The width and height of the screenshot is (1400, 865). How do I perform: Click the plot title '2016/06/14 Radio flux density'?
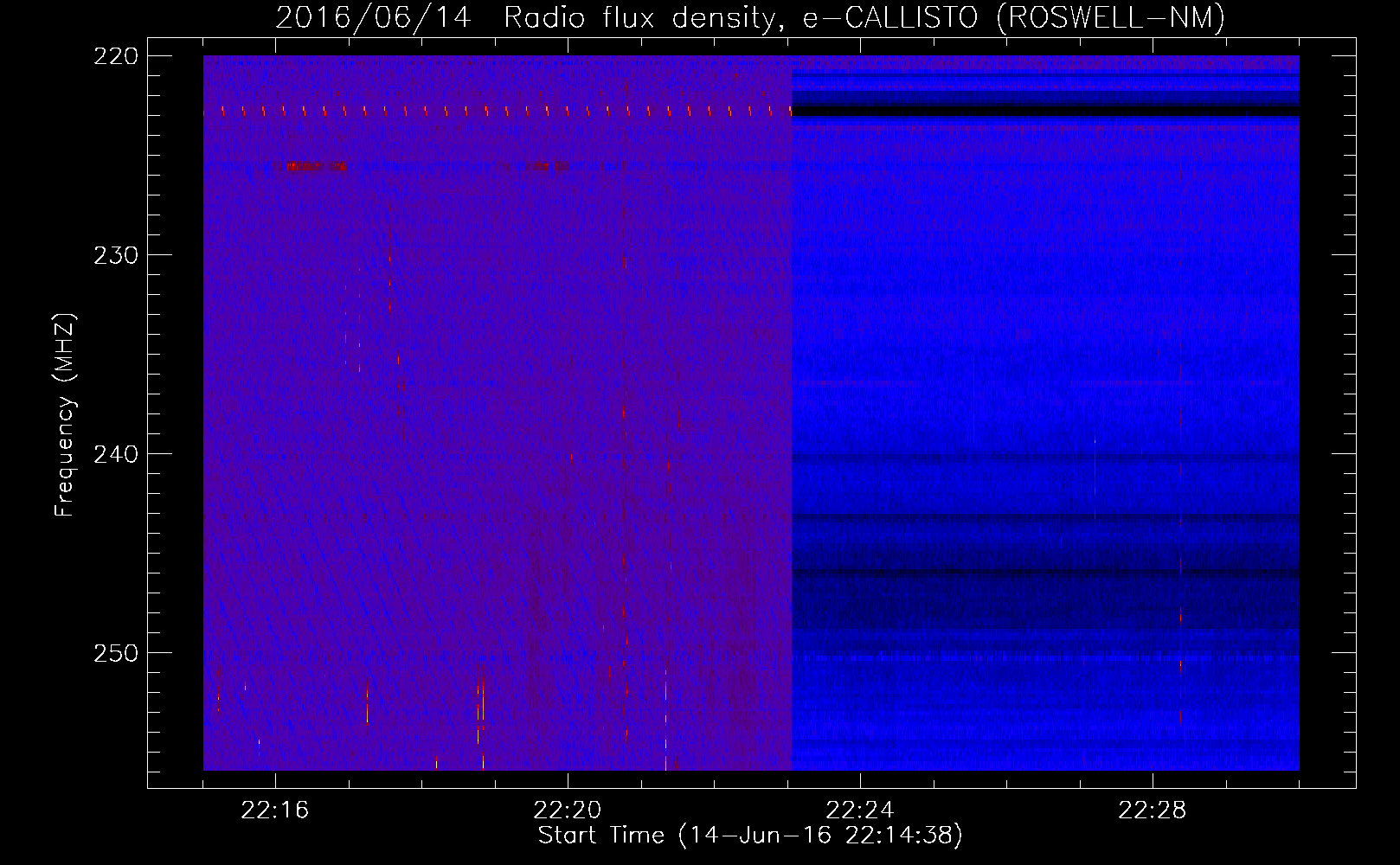[x=750, y=17]
